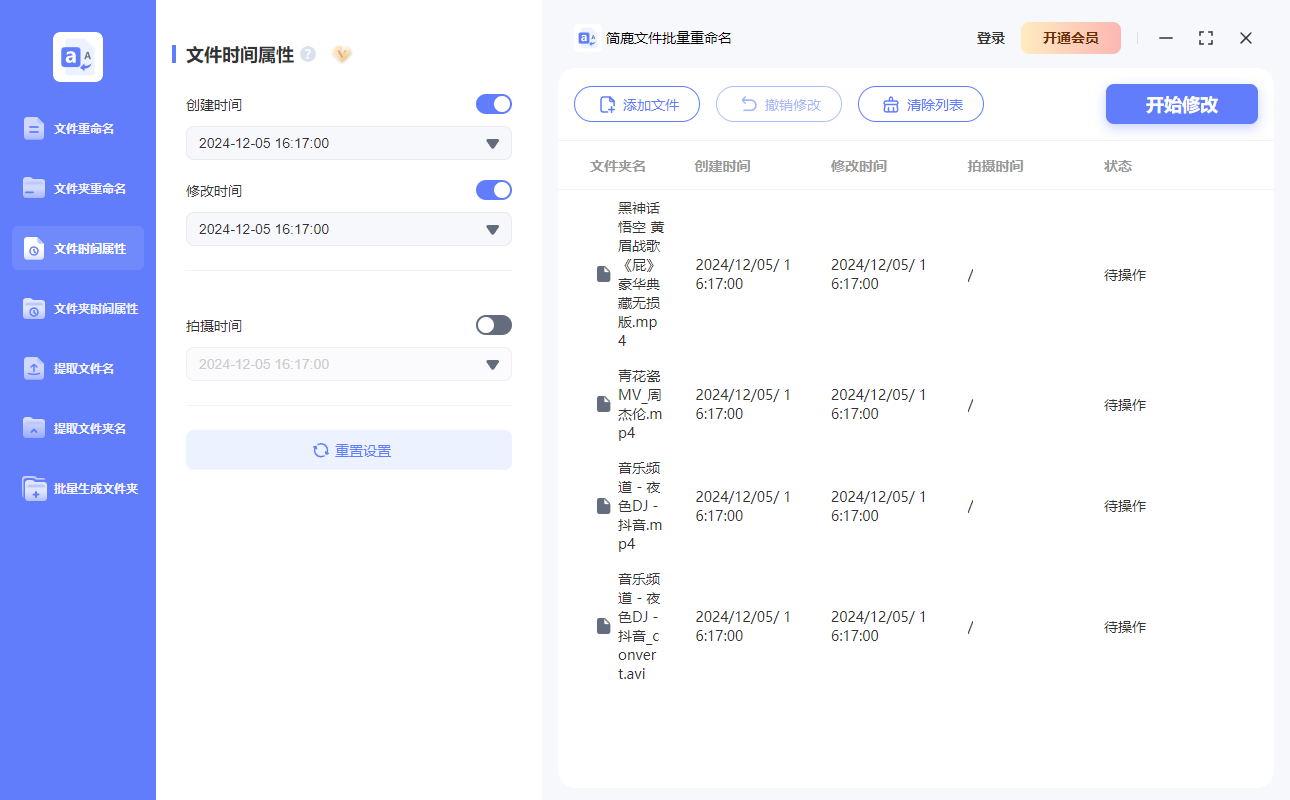Turn off the 修改时间 switch
Screen dimensions: 1290x800
493,189
